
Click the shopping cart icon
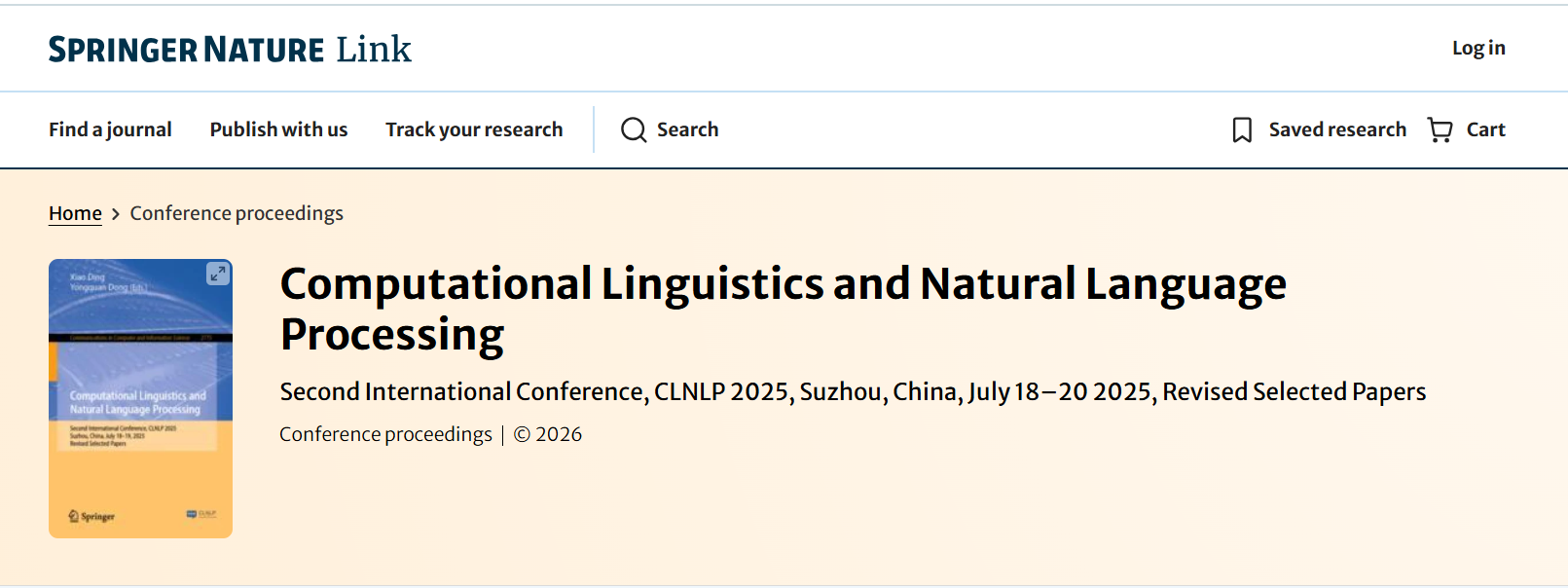pyautogui.click(x=1440, y=129)
